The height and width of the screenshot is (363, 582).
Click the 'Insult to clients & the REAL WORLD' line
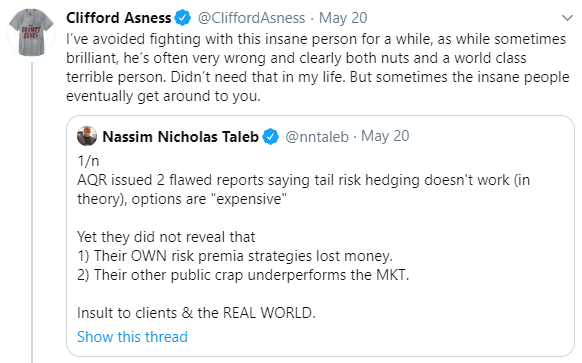pyautogui.click(x=196, y=313)
